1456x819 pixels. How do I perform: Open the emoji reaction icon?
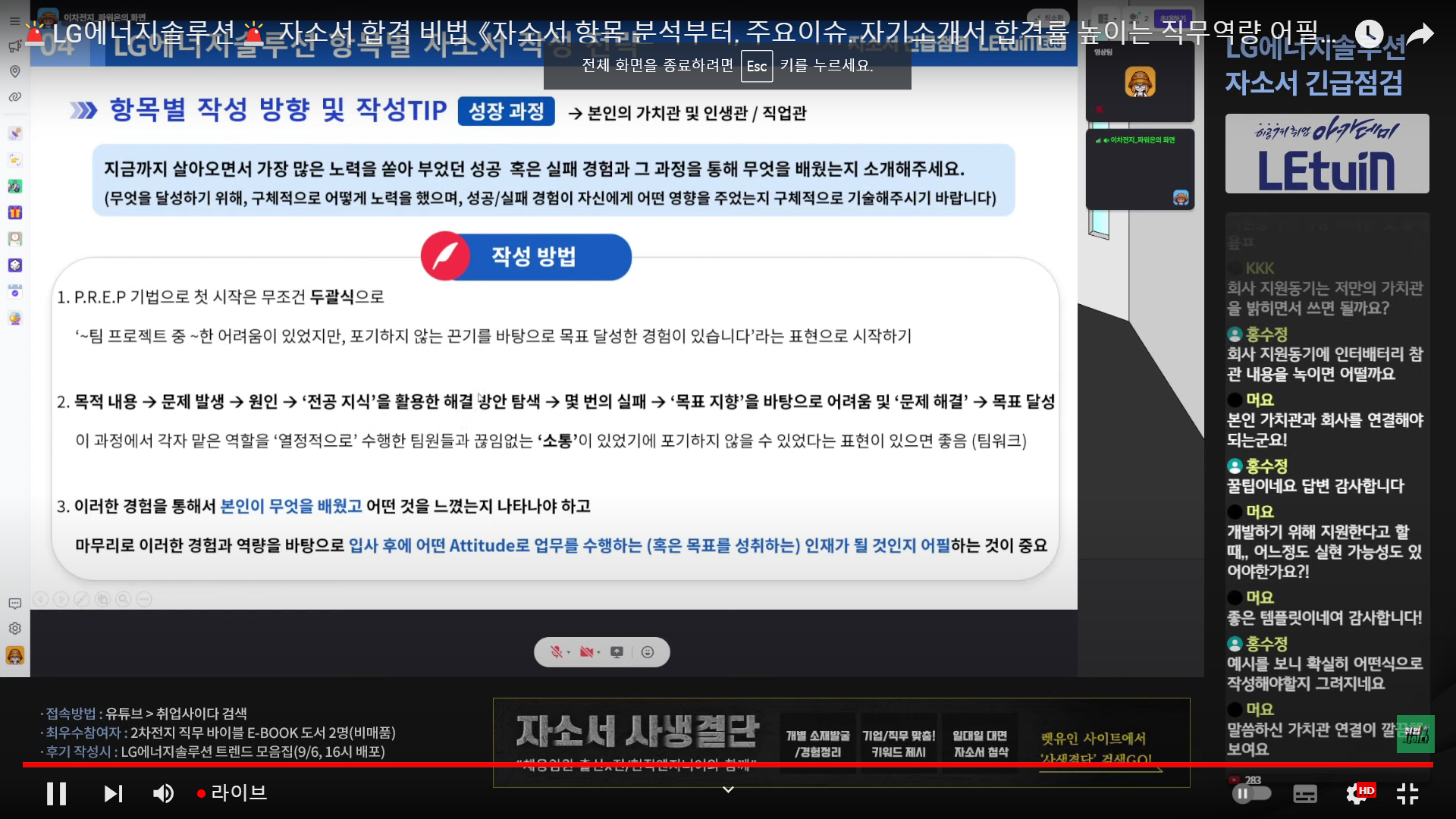(x=648, y=652)
